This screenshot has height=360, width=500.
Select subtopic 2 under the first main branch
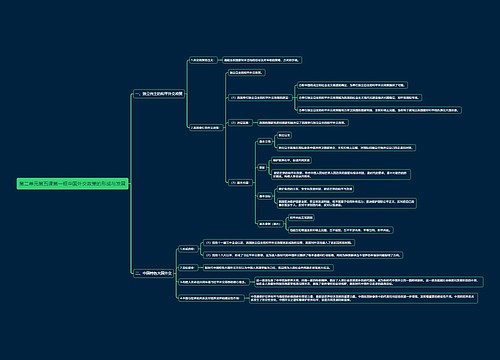click(x=206, y=128)
